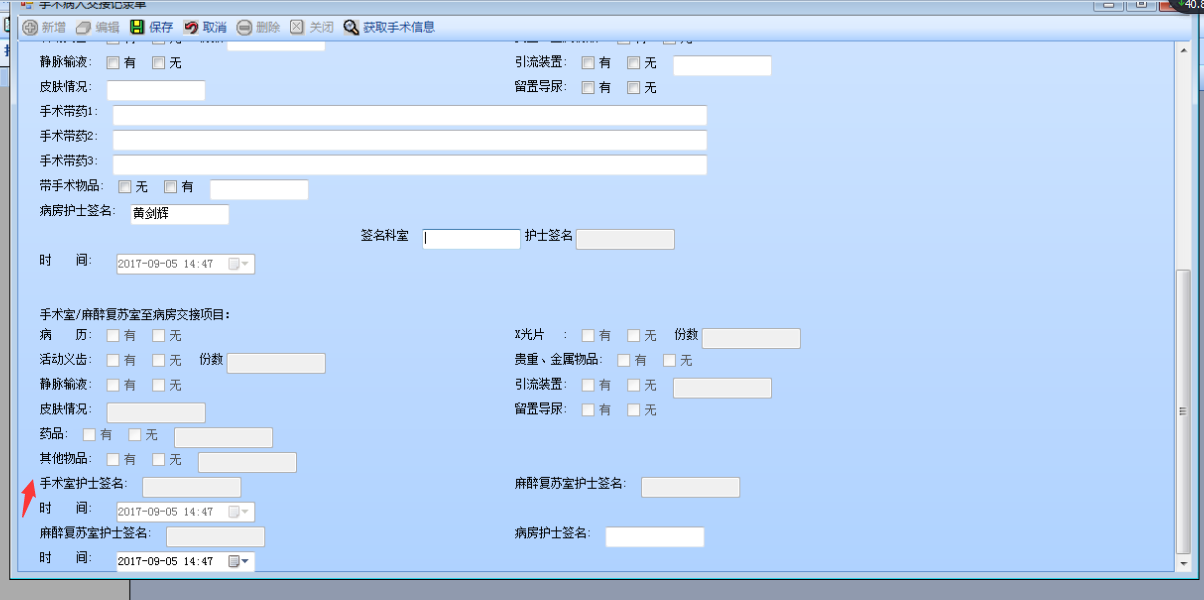Check 有 for 其他物品
This screenshot has height=600, width=1204.
(x=113, y=460)
